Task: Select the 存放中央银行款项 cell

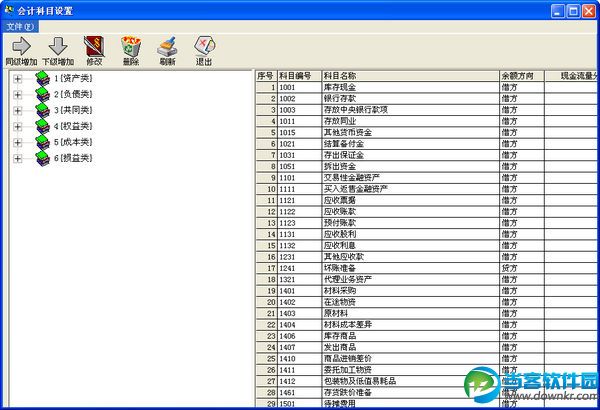Action: click(x=411, y=110)
